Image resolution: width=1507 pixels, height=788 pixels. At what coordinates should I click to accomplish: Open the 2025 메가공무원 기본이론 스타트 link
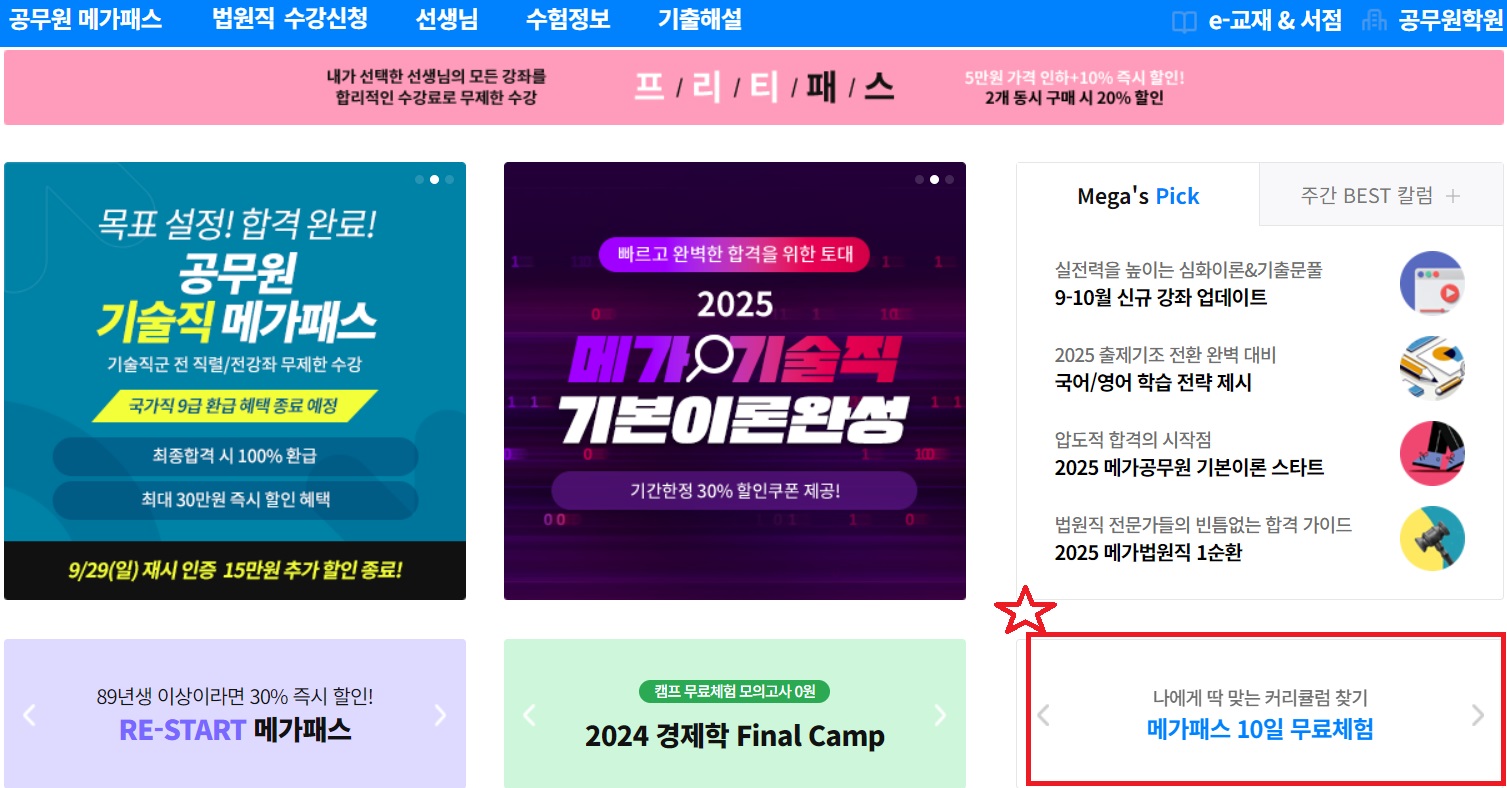click(1189, 468)
